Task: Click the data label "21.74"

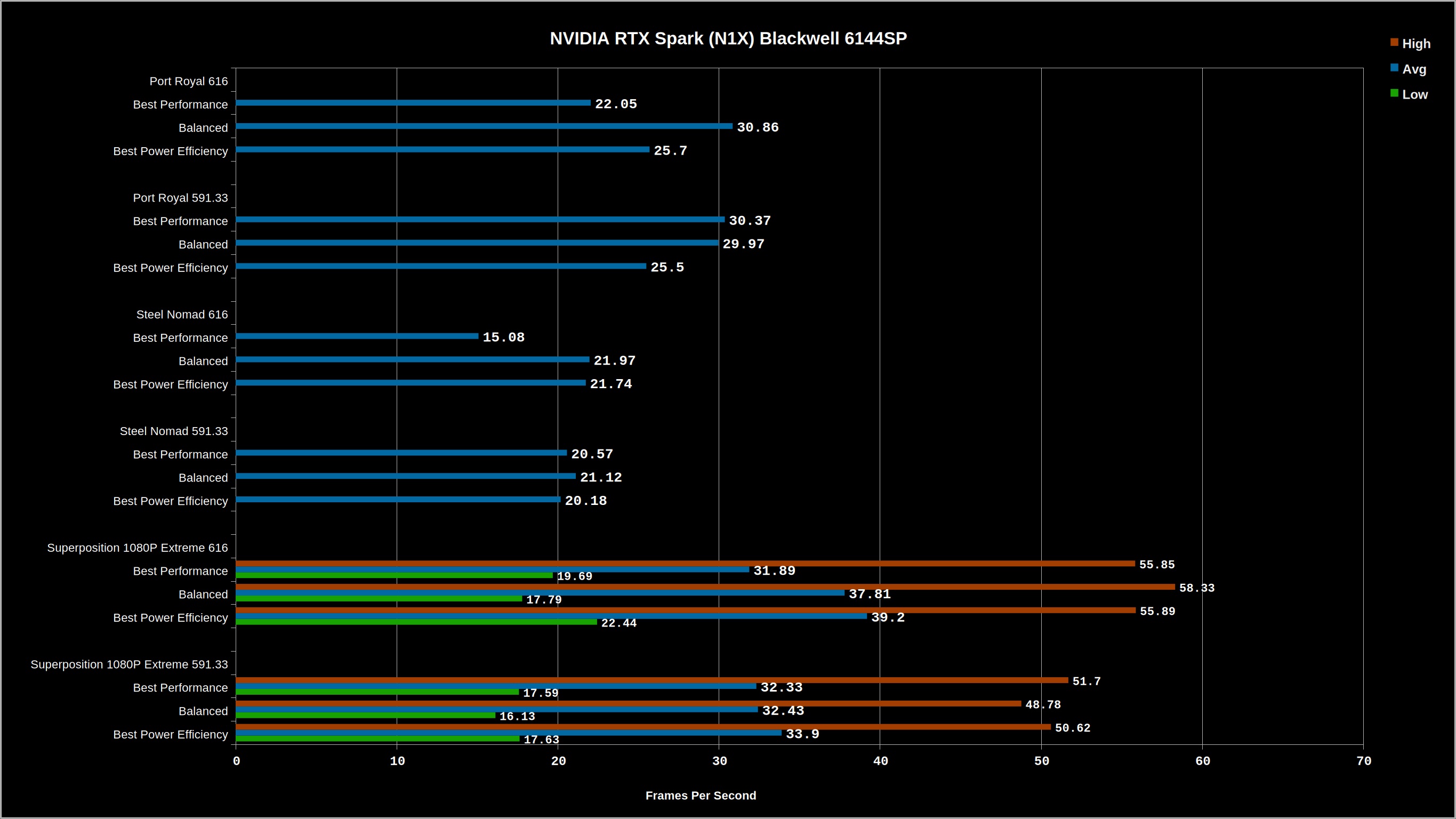Action: (611, 384)
